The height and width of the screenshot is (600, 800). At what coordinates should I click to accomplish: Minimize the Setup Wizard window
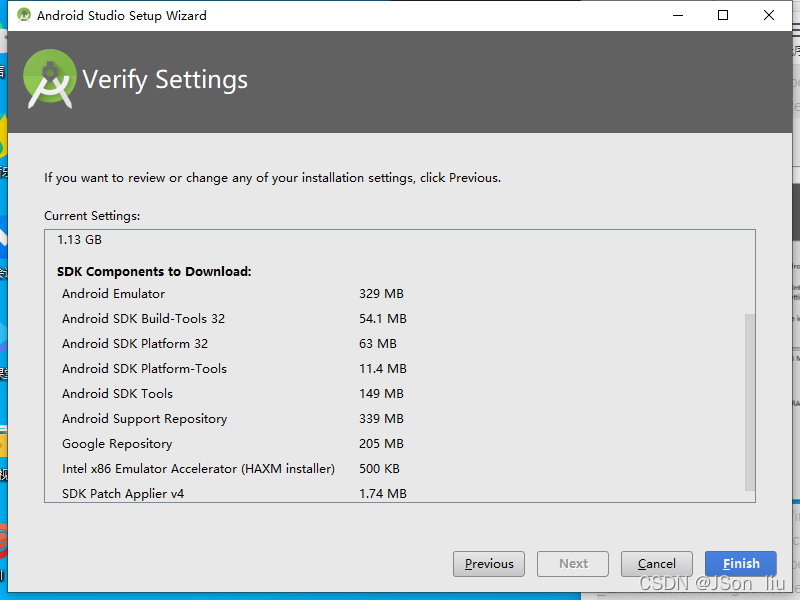[x=678, y=15]
